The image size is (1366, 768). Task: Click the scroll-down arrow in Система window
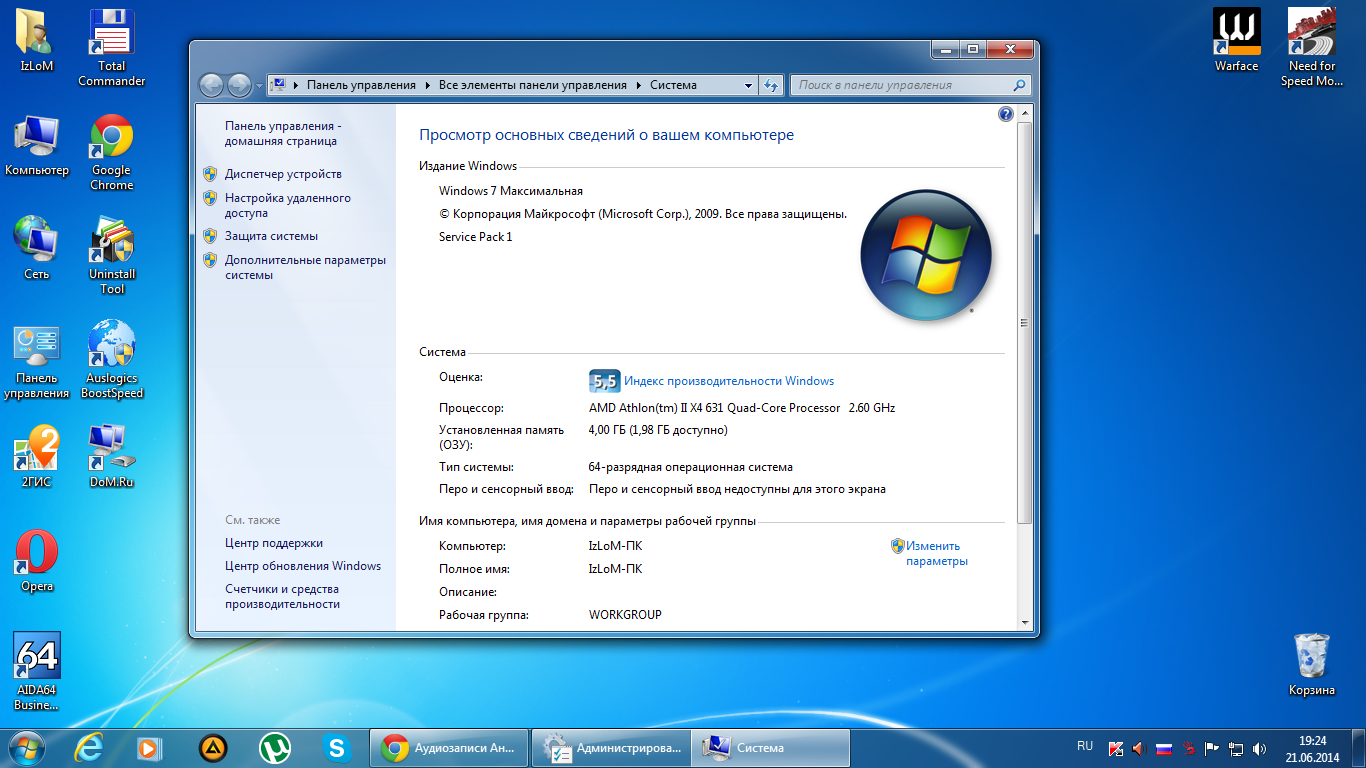point(1024,621)
